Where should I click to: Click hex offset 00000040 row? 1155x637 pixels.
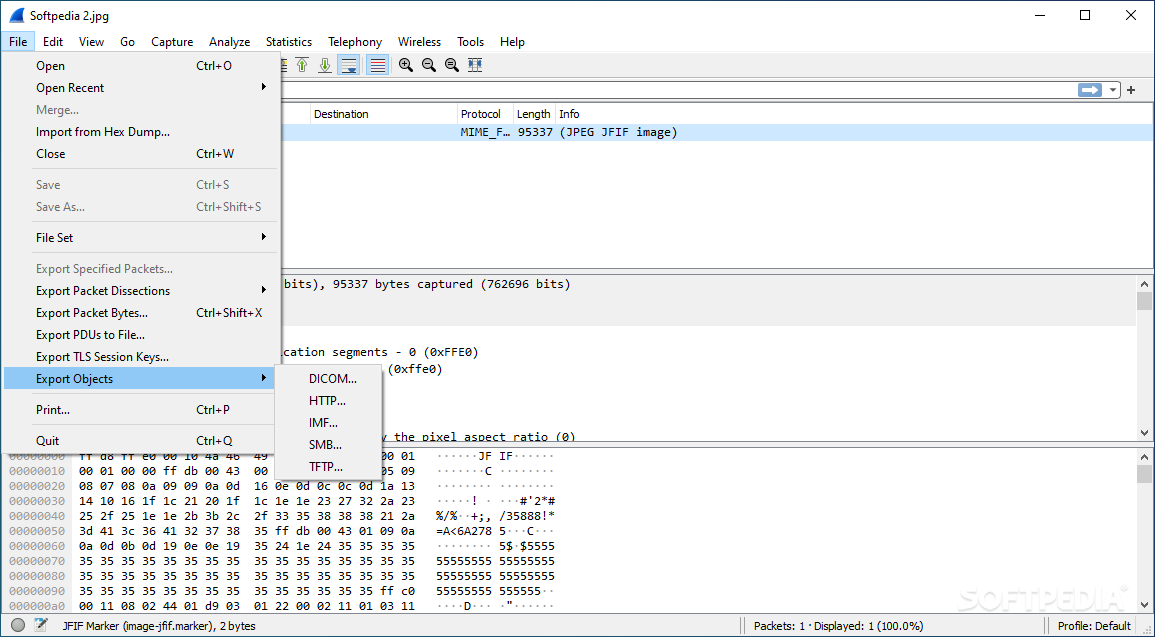pos(281,515)
